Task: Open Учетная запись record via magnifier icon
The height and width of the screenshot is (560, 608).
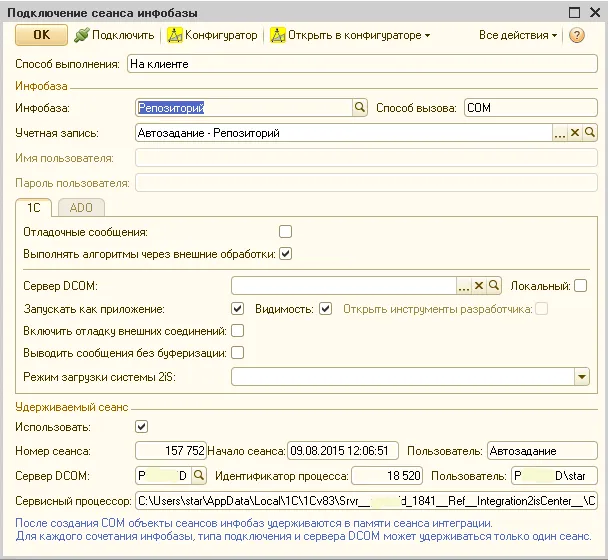Action: (x=590, y=133)
